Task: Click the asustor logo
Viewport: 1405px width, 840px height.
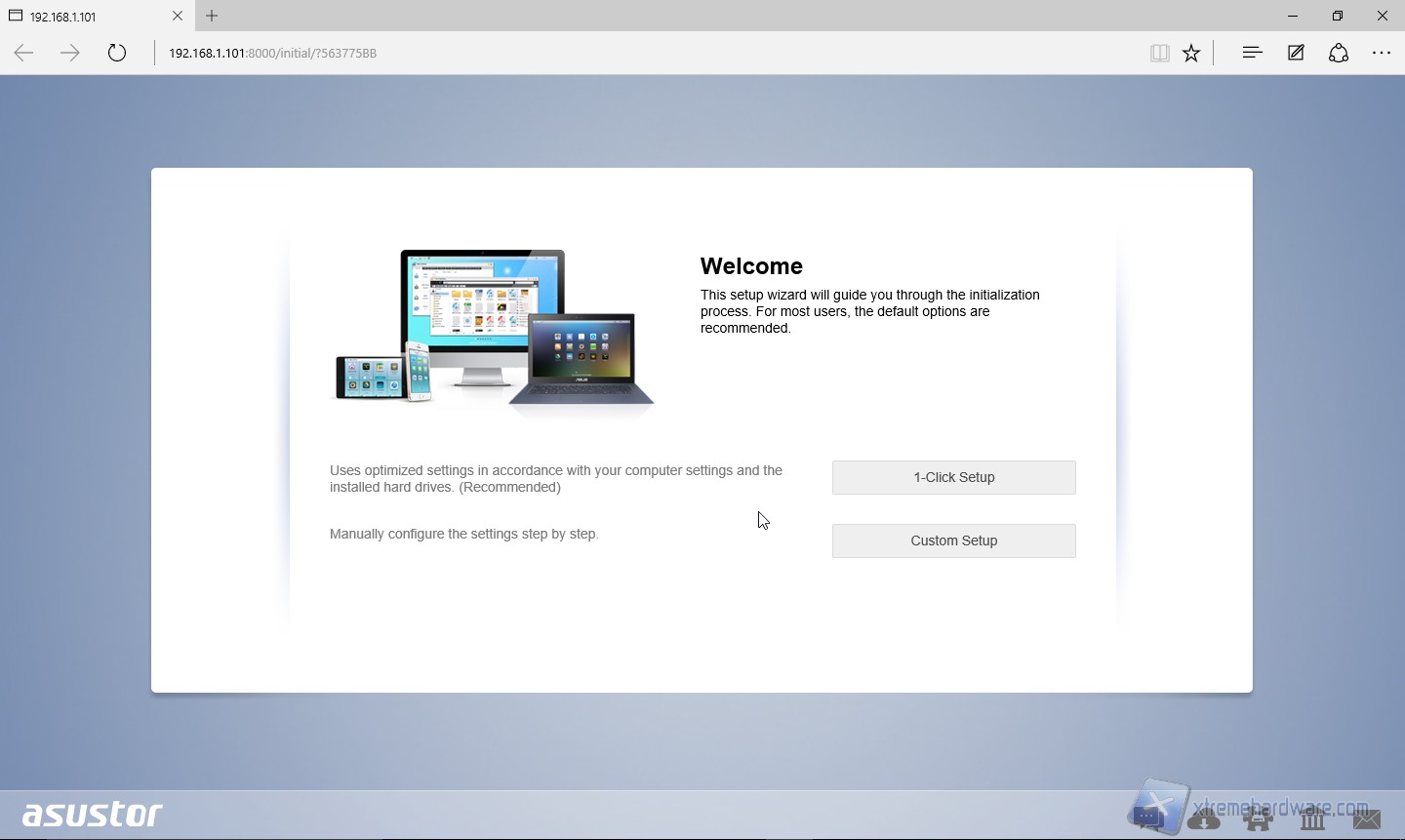Action: pos(93,814)
